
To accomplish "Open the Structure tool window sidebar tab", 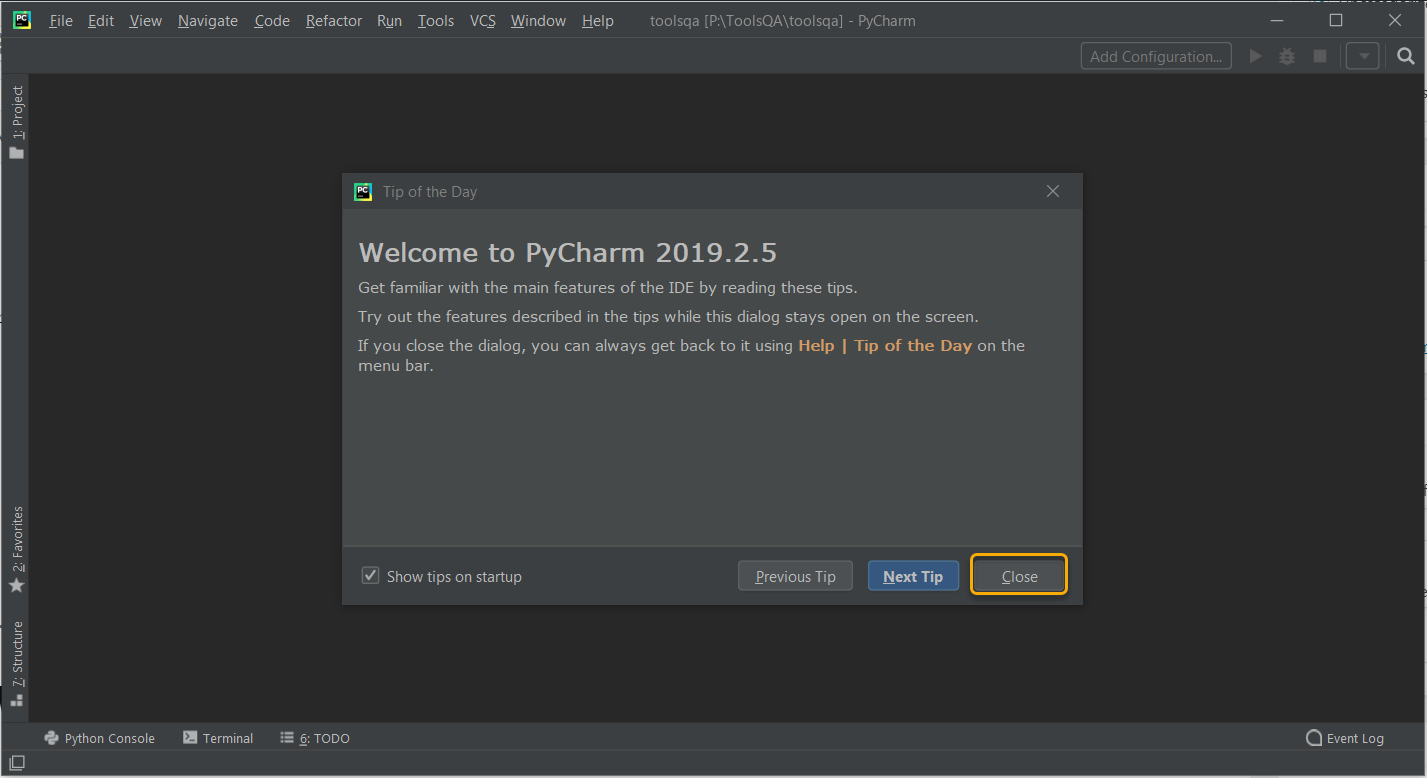I will [16, 663].
